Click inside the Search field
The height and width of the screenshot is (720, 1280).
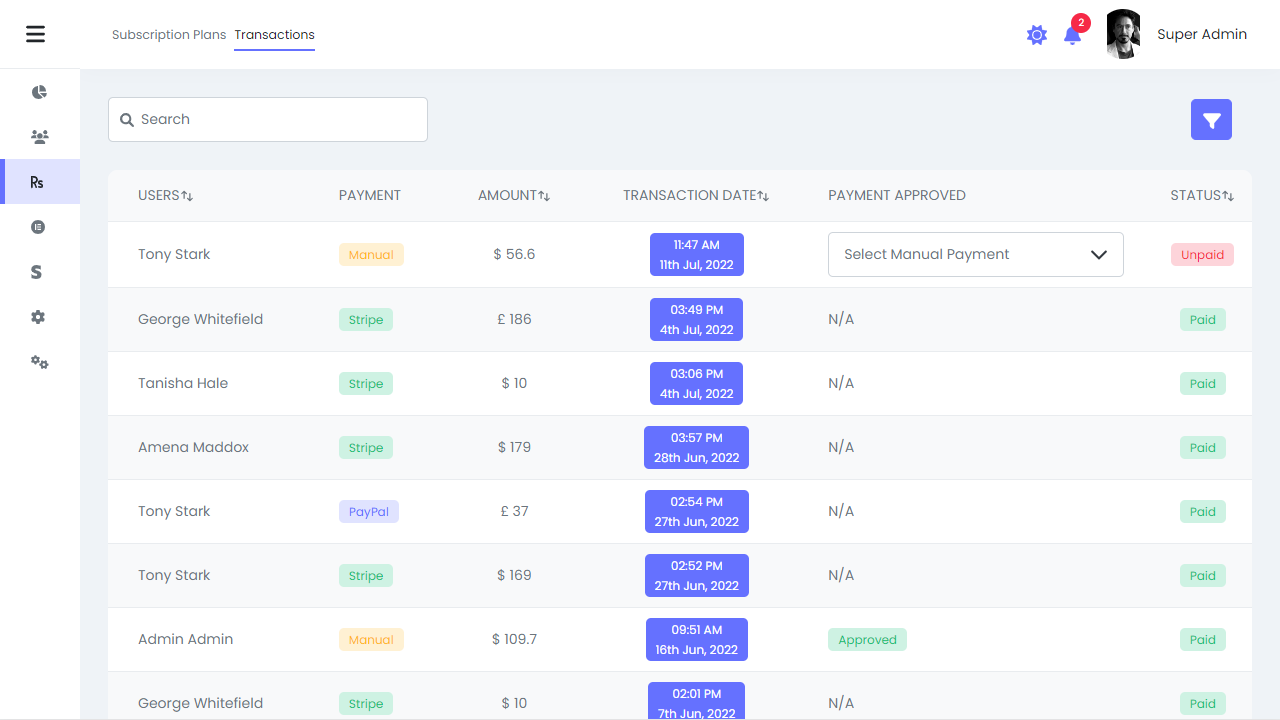pyautogui.click(x=267, y=119)
